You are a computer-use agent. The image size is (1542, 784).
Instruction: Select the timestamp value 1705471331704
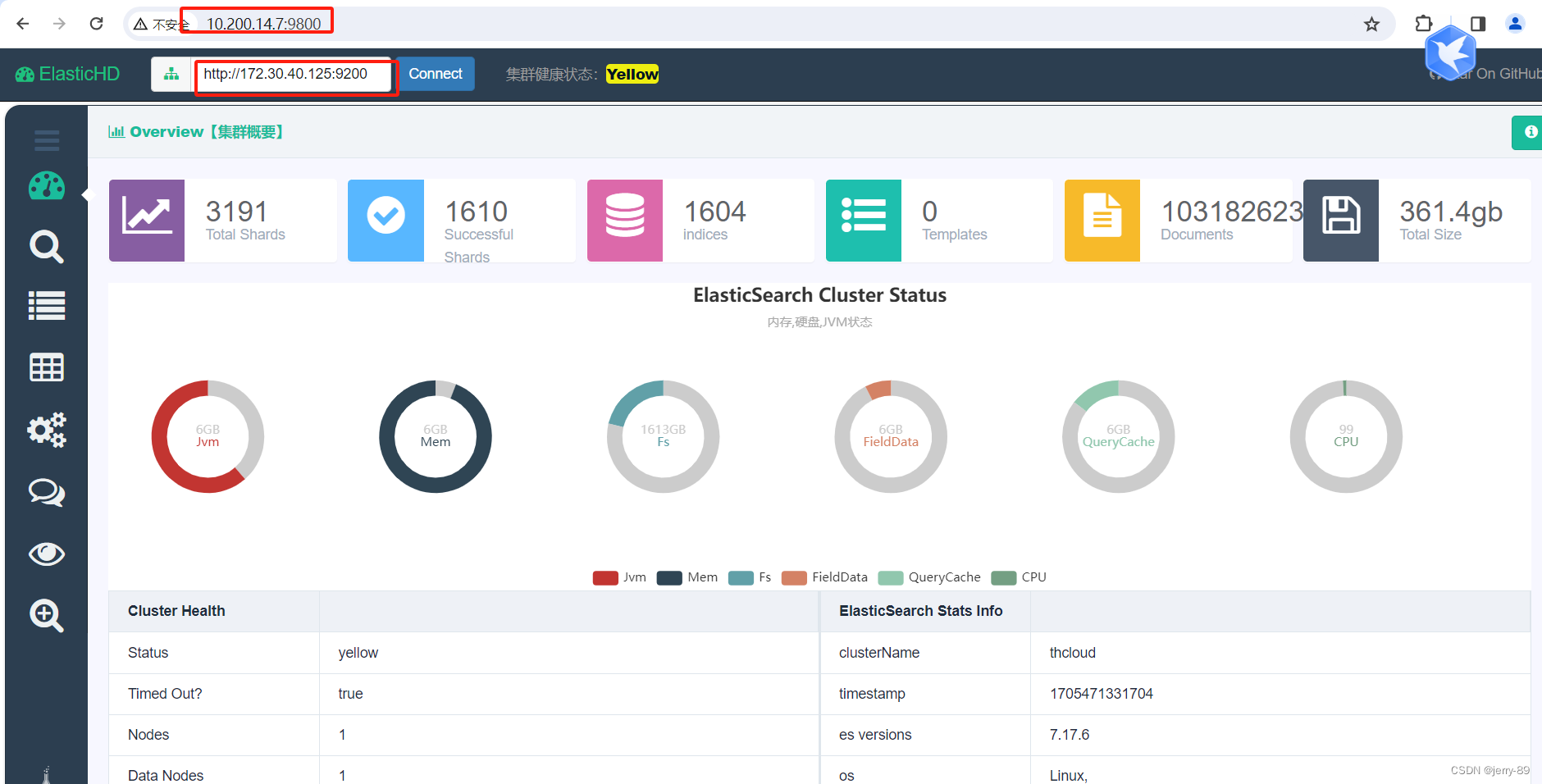pos(1102,694)
